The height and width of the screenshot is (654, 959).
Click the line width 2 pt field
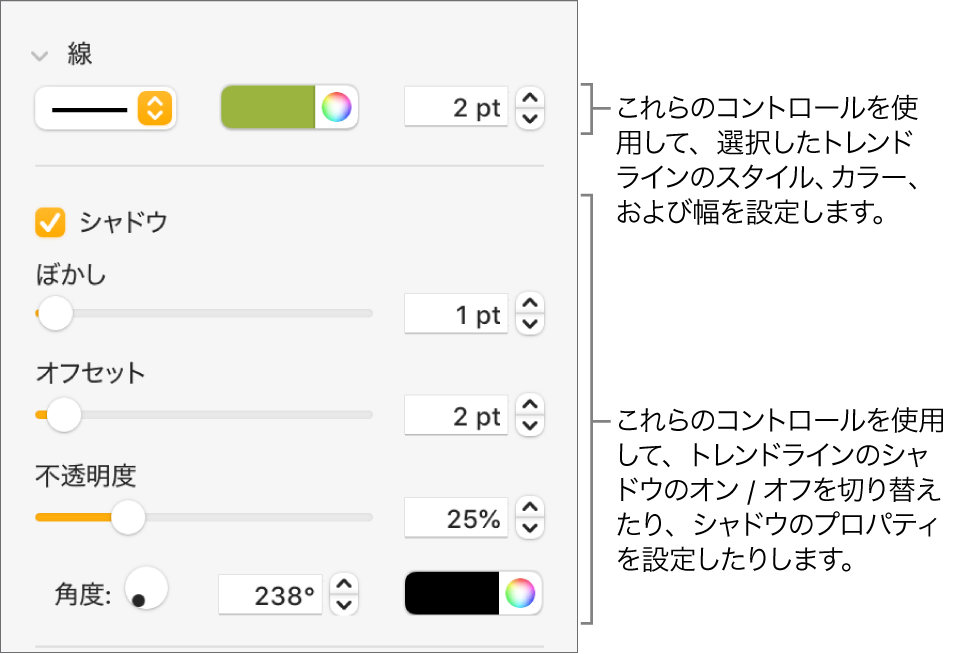pos(457,108)
